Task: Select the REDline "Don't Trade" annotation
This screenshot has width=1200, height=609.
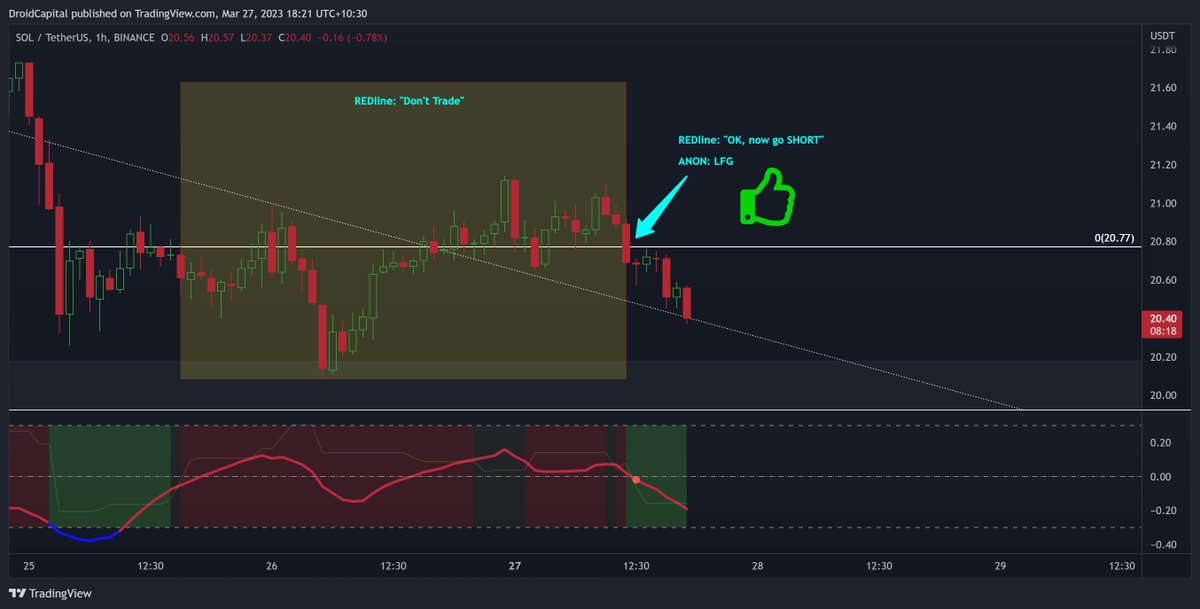Action: (x=410, y=101)
